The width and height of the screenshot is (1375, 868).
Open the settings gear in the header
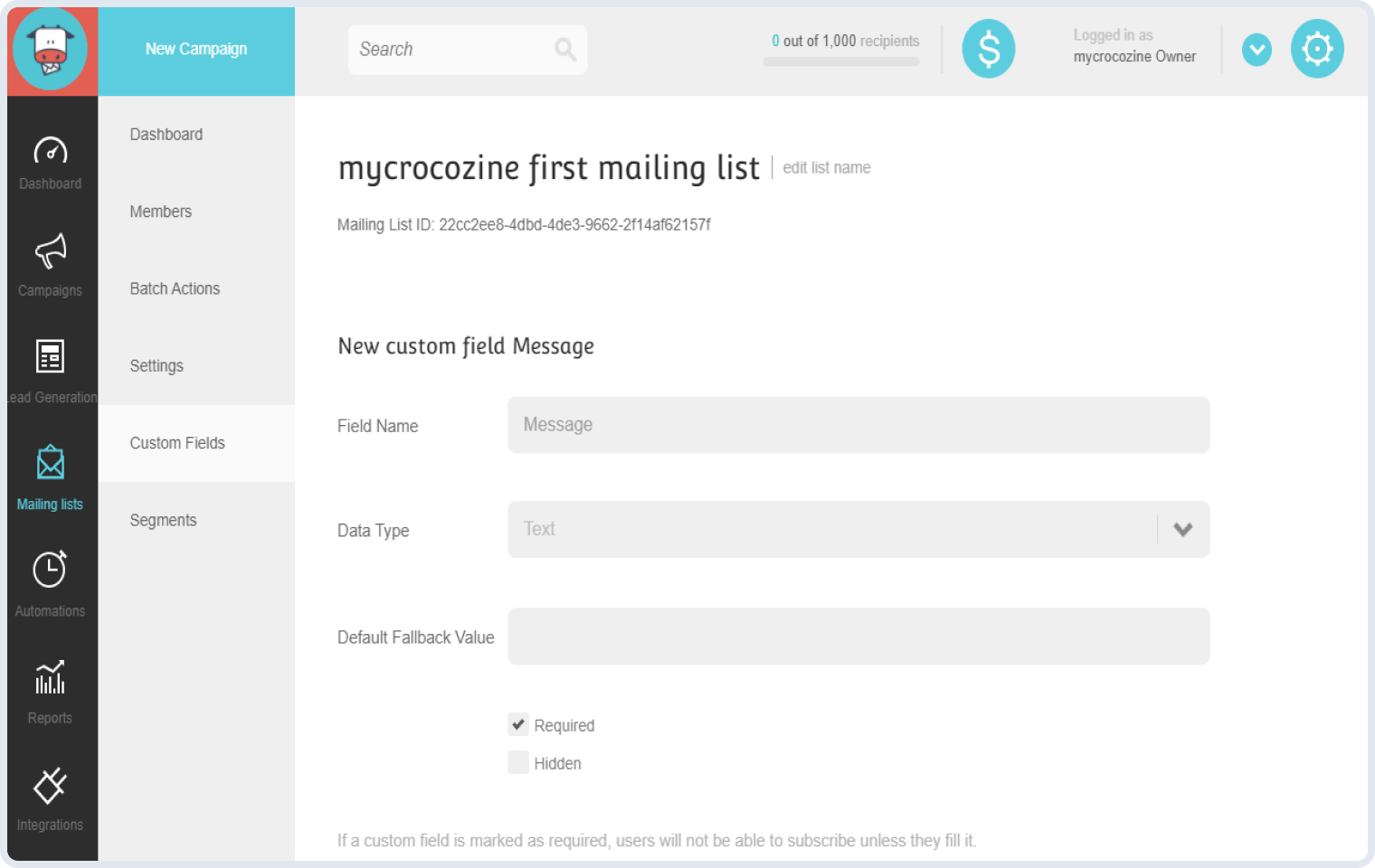click(x=1317, y=49)
